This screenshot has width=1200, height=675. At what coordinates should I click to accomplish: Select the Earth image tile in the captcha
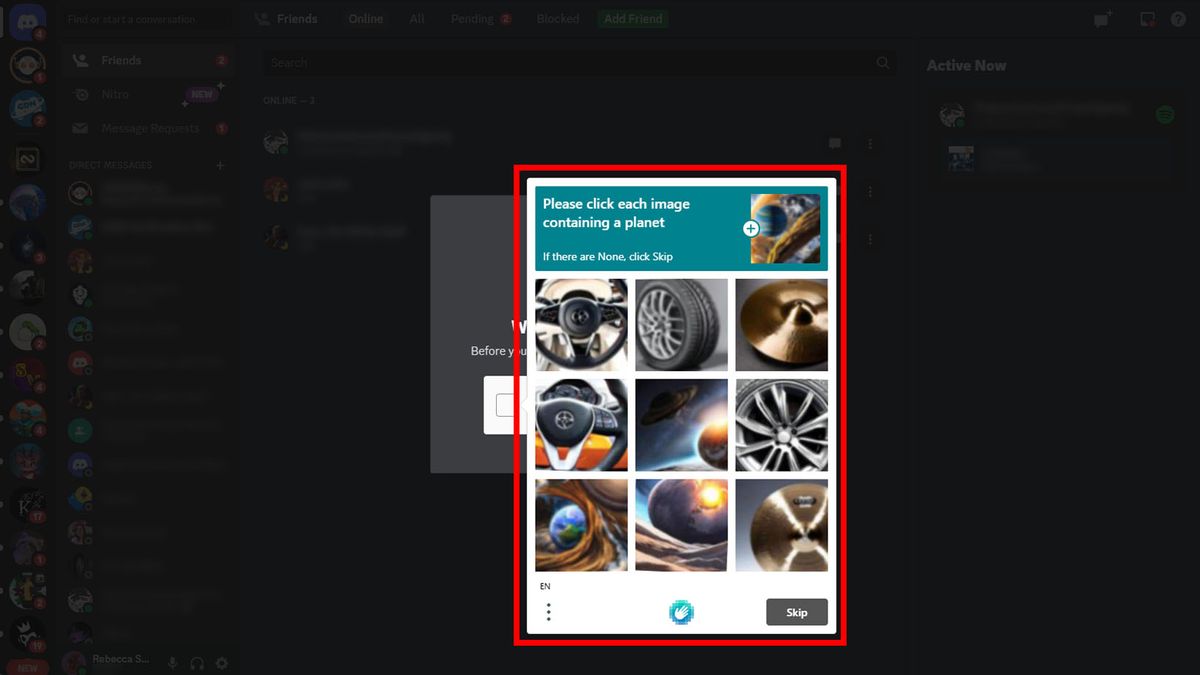580,525
